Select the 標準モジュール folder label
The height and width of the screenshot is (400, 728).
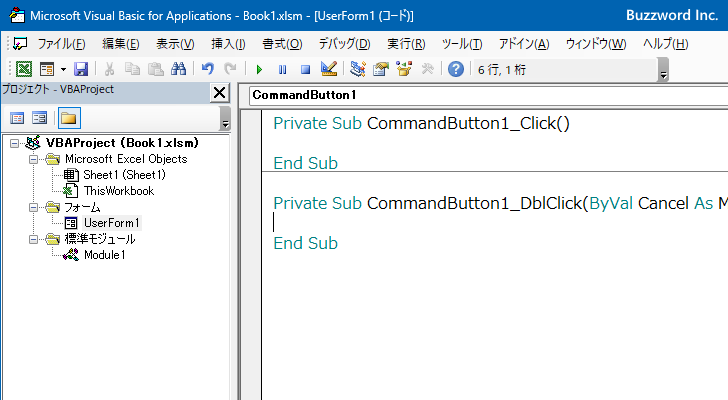(100, 239)
